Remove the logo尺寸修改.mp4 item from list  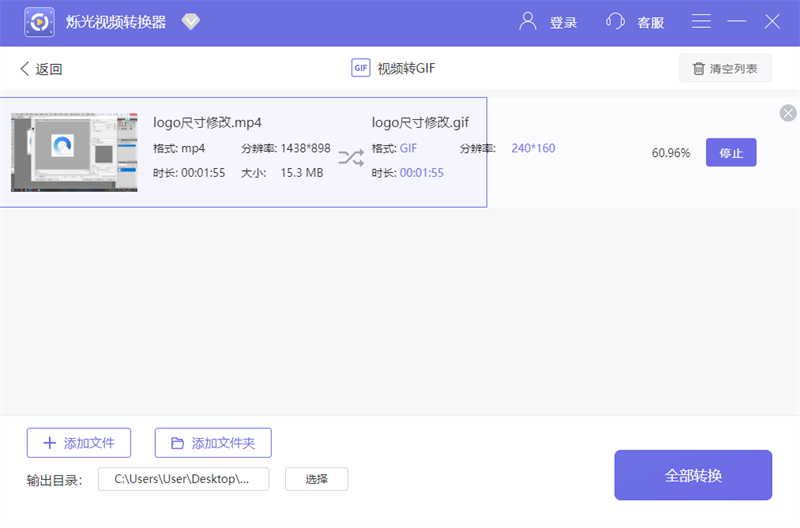tap(788, 113)
